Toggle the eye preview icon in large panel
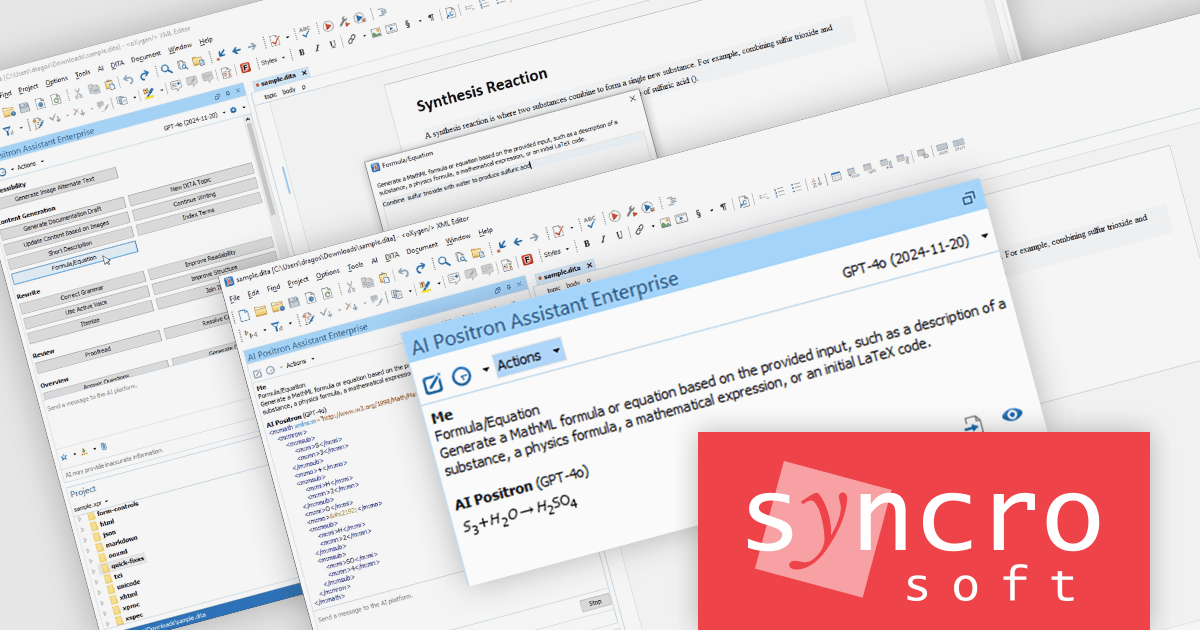This screenshot has height=630, width=1200. point(1011,414)
